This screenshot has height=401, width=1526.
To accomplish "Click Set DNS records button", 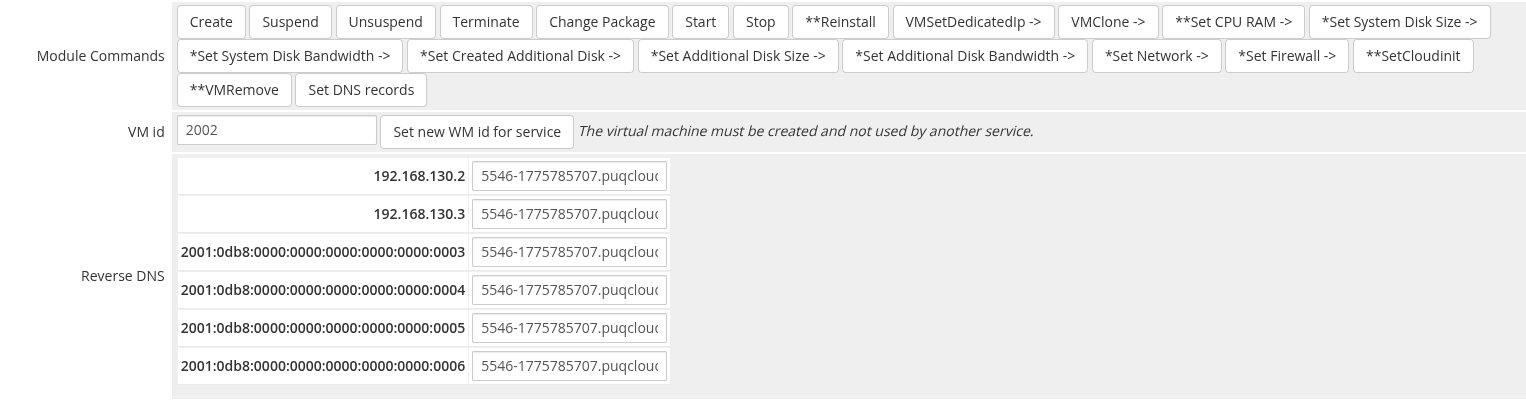I will (x=361, y=90).
